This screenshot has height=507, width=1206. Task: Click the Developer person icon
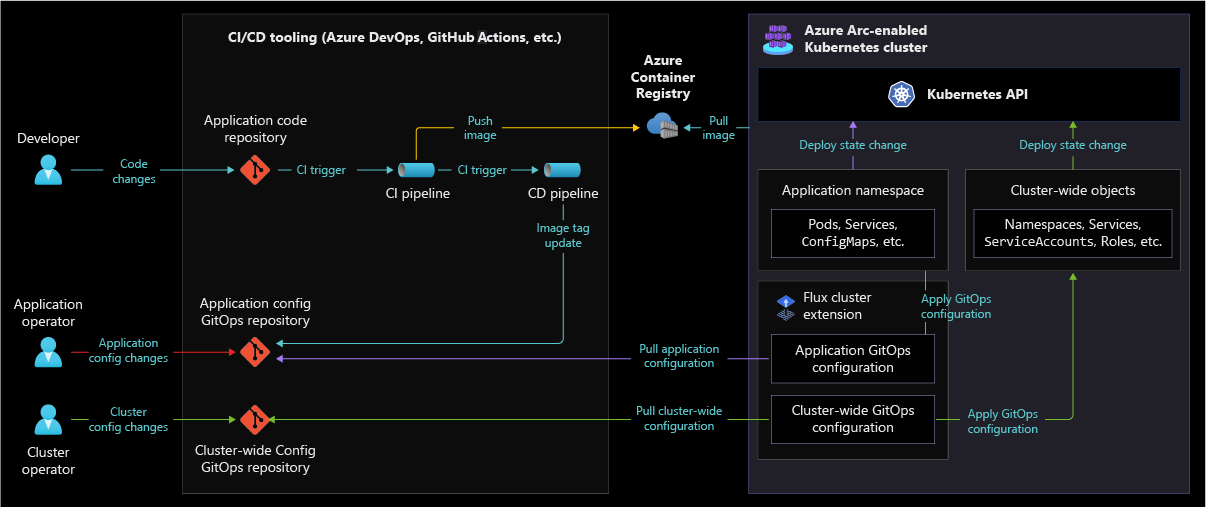(48, 170)
